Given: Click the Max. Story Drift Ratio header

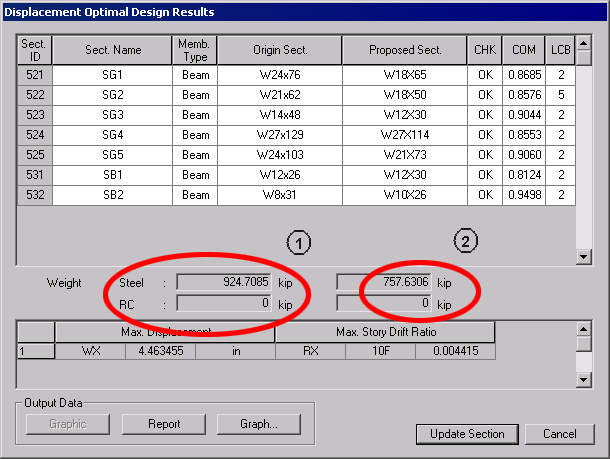Looking at the screenshot, I should click(385, 332).
